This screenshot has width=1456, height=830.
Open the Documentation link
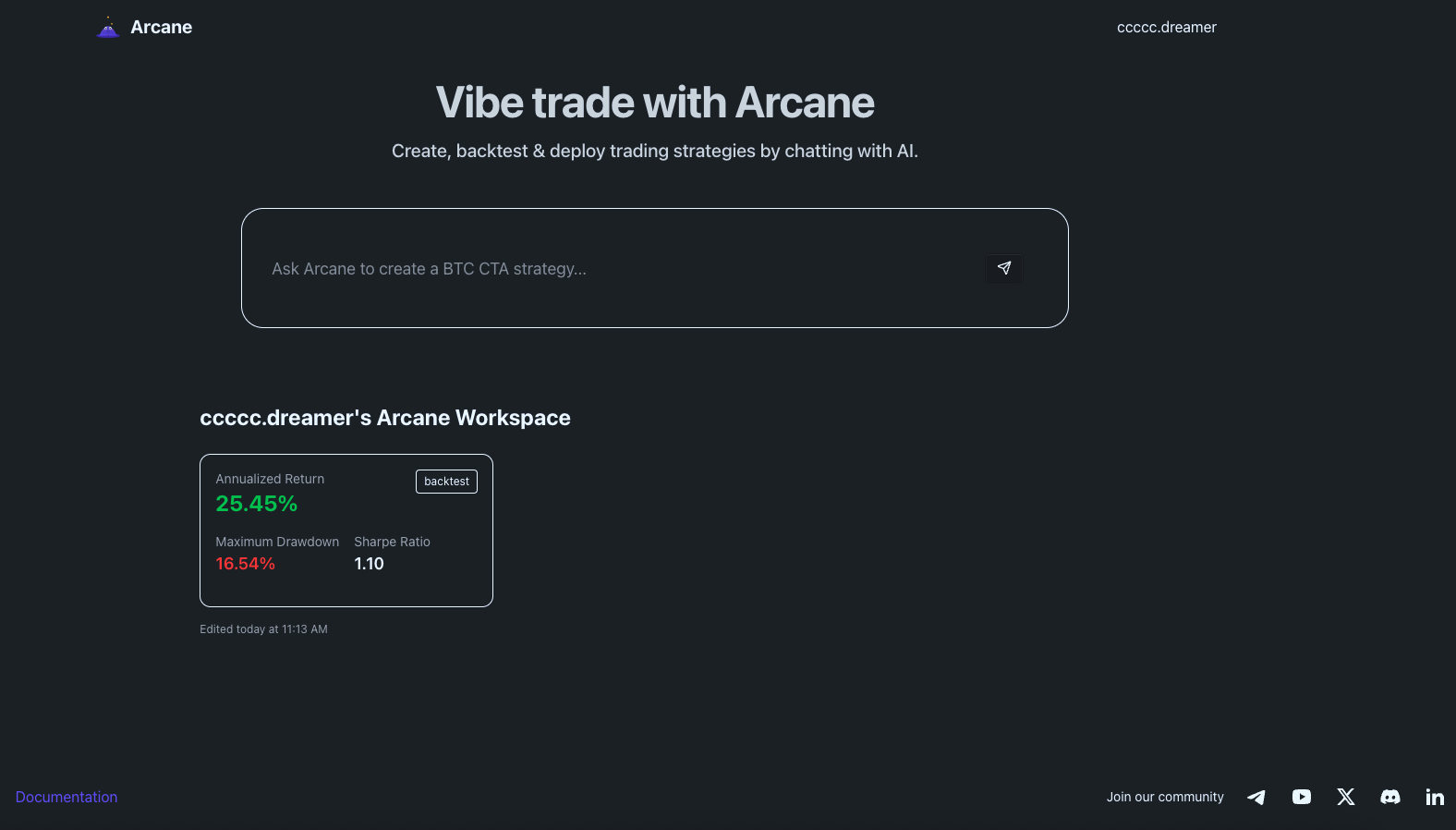coord(66,797)
